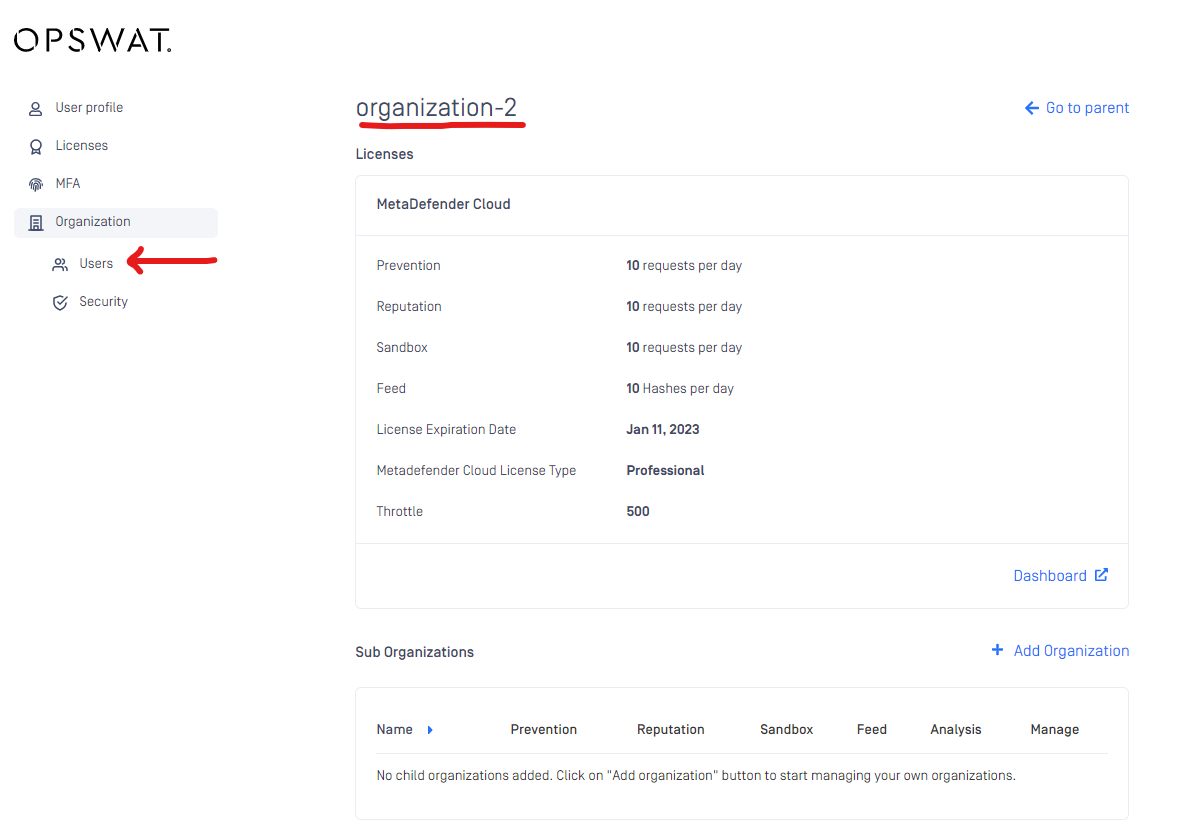
Task: Click the Analysis column header
Action: click(956, 730)
